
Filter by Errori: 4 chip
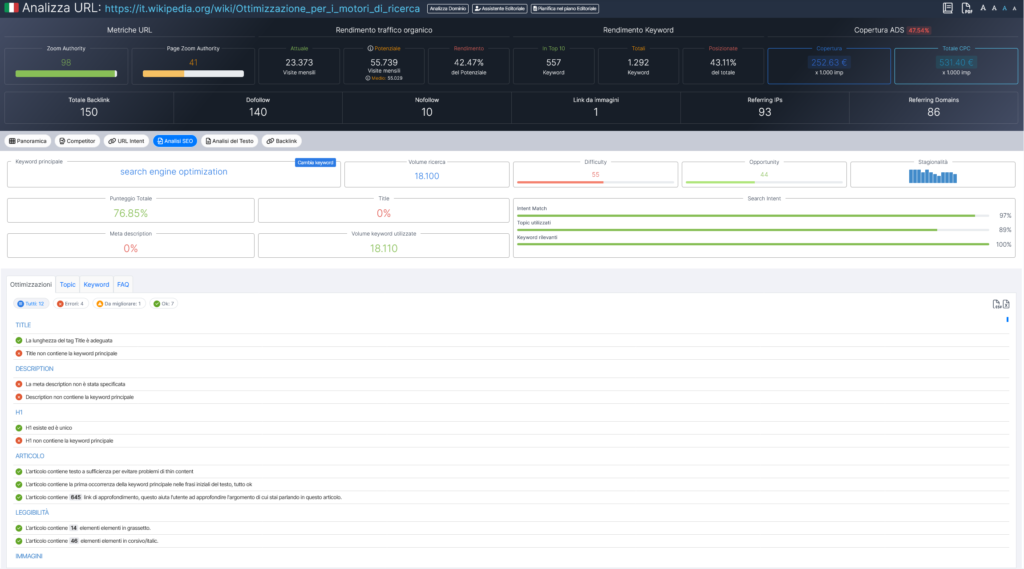71,304
